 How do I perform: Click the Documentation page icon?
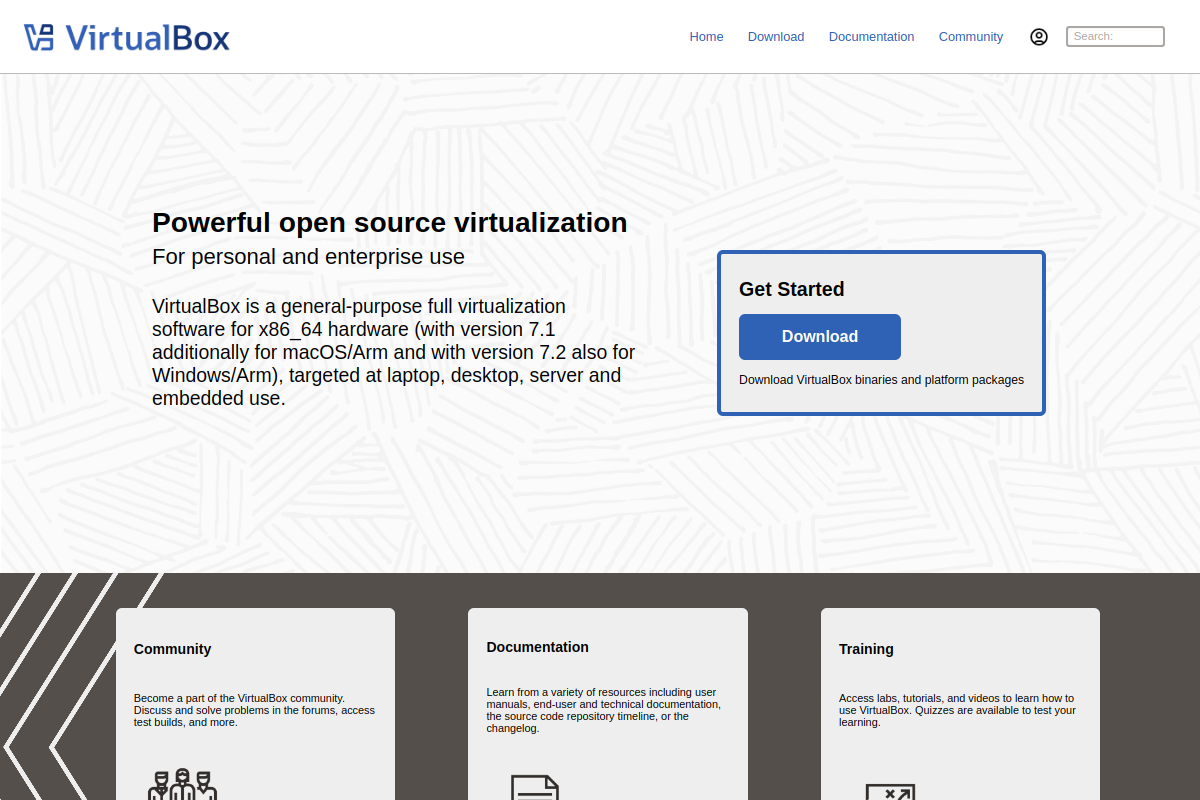tap(535, 787)
